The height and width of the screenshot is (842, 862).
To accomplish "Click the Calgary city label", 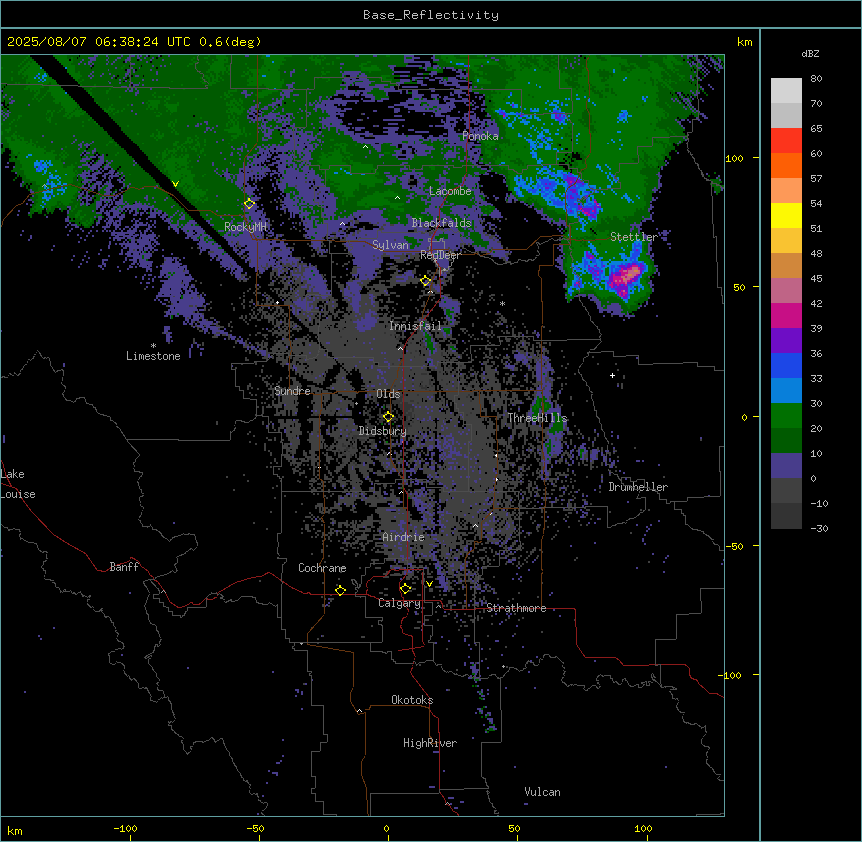I will click(x=399, y=603).
